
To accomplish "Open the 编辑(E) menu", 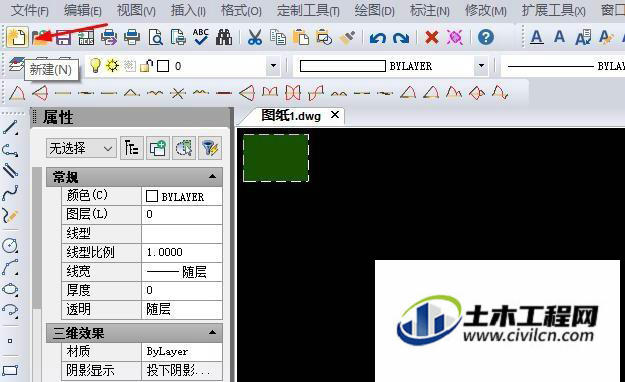I will 83,10.
